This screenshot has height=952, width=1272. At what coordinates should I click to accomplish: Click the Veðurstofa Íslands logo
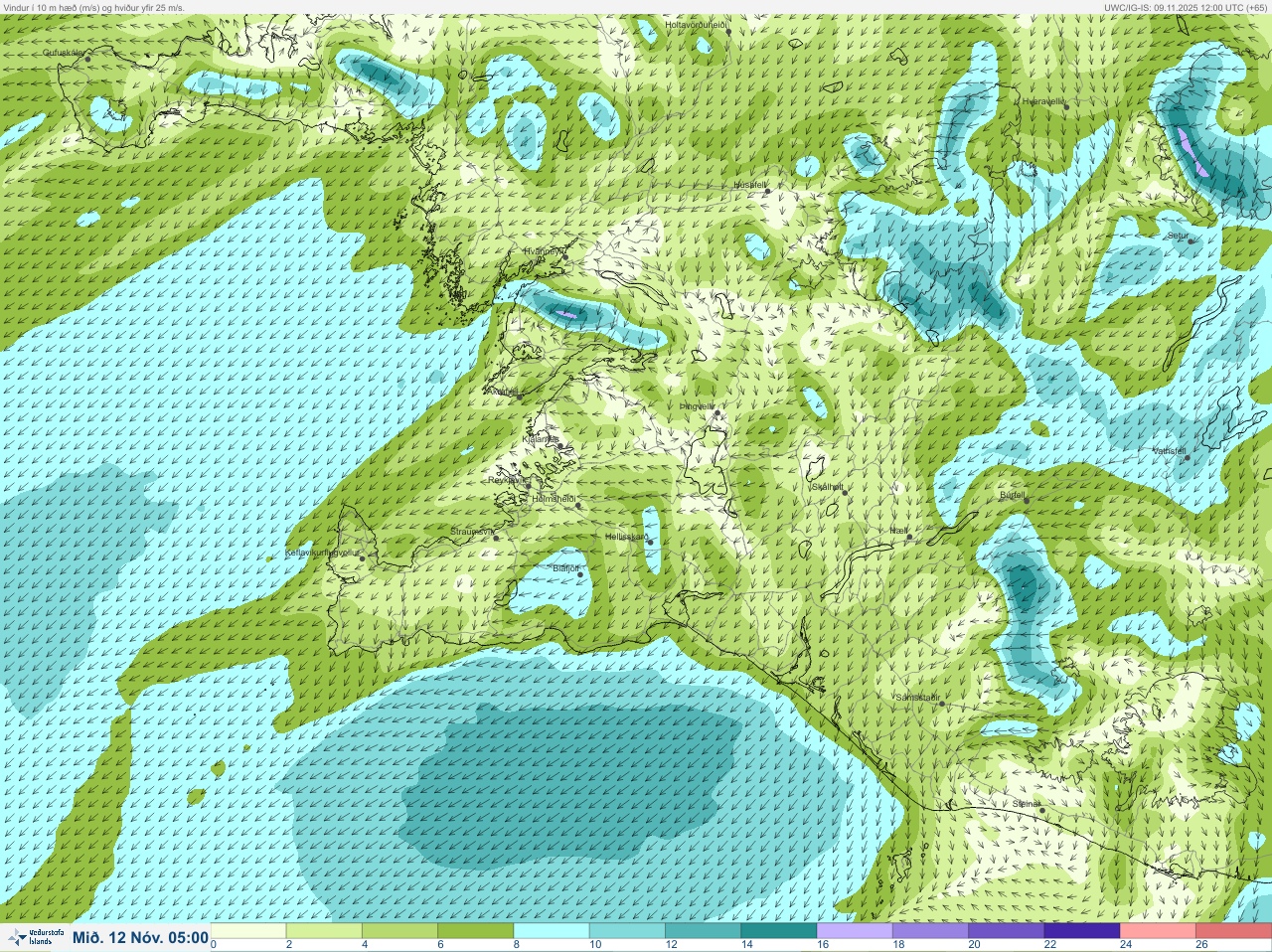coord(36,937)
